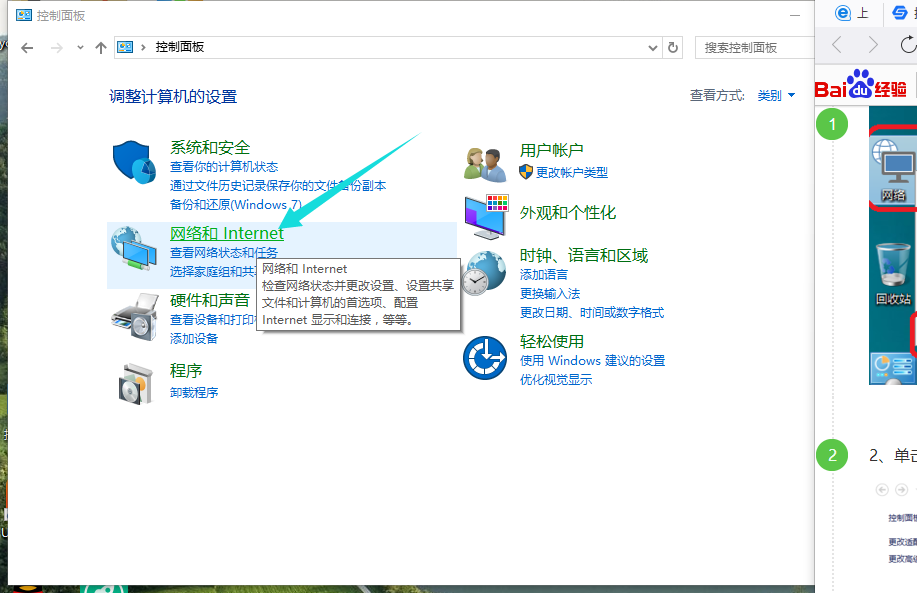Open the address bar dropdown arrow
The height and width of the screenshot is (593, 917).
click(652, 47)
